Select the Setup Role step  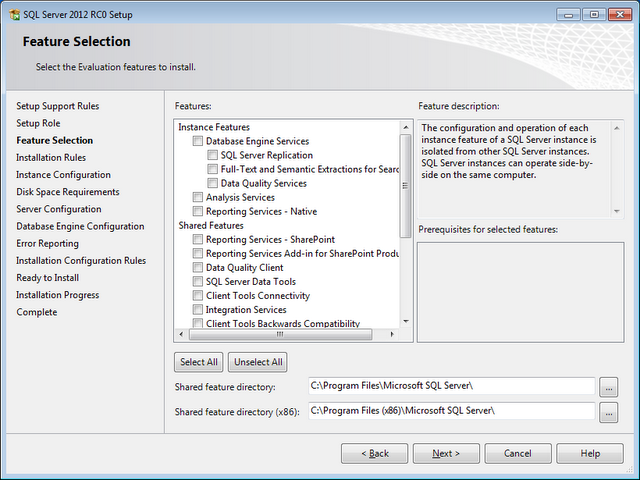coord(38,123)
